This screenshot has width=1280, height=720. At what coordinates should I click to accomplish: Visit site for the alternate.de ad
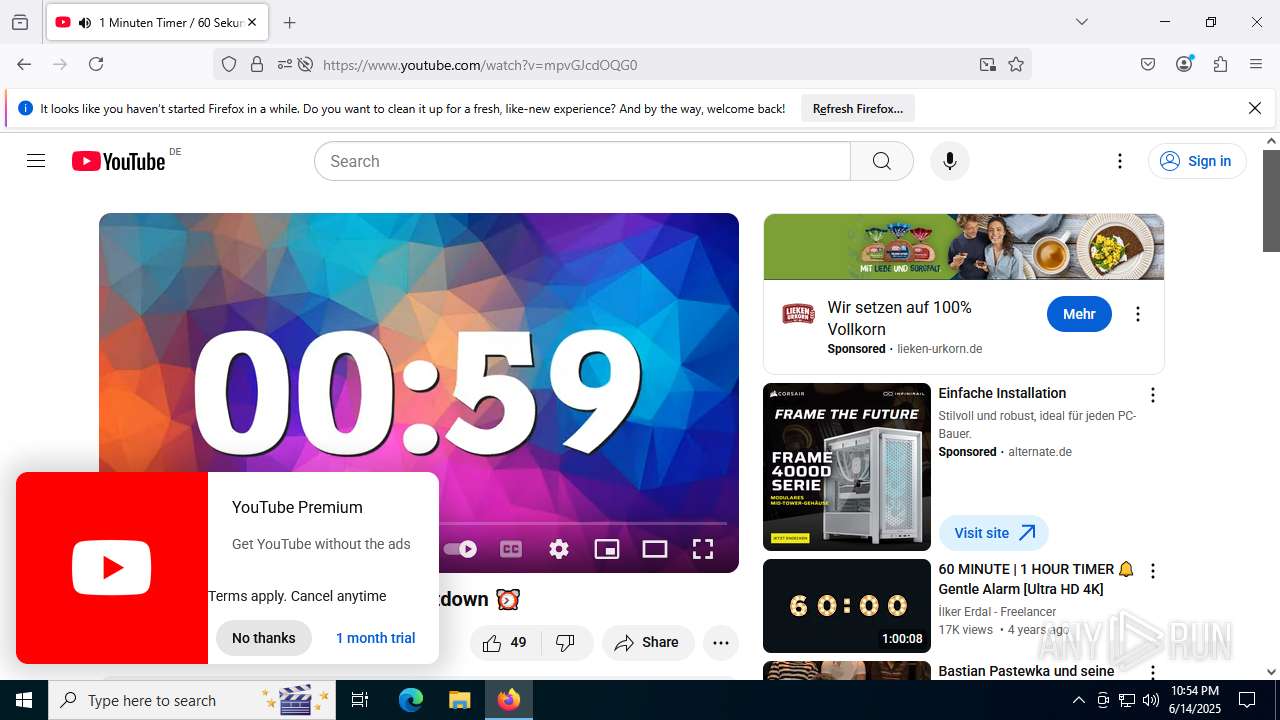[993, 533]
